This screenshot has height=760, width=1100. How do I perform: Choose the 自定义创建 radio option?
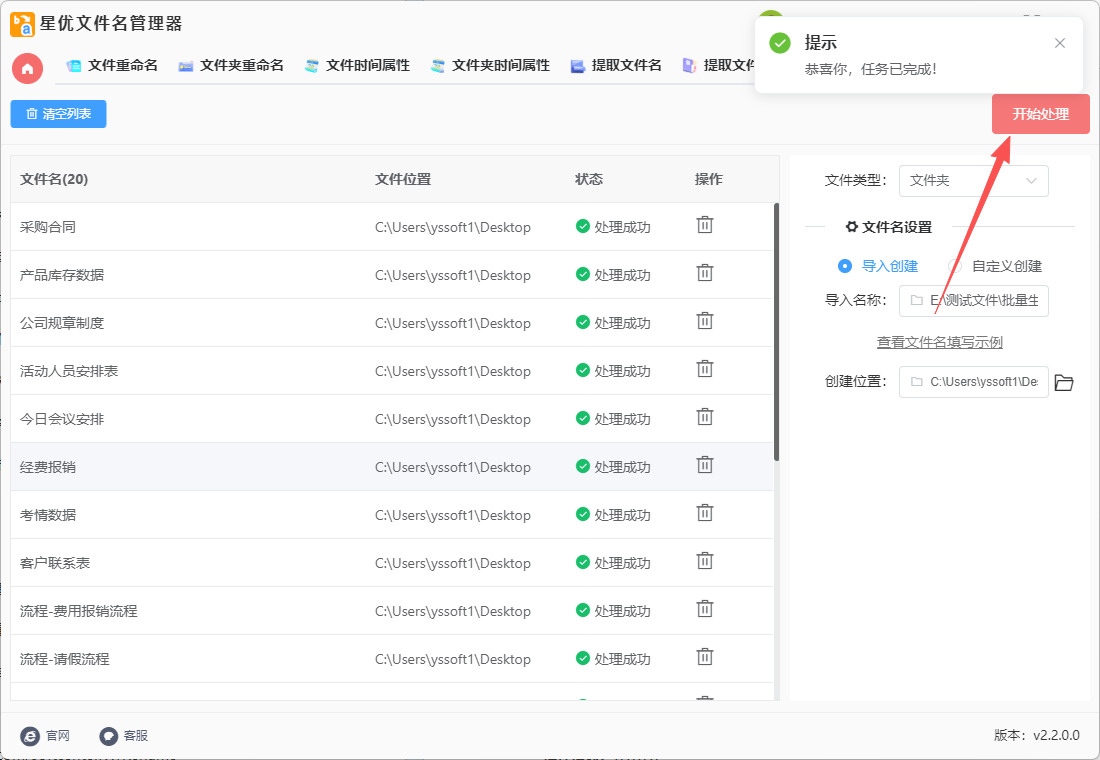[955, 266]
